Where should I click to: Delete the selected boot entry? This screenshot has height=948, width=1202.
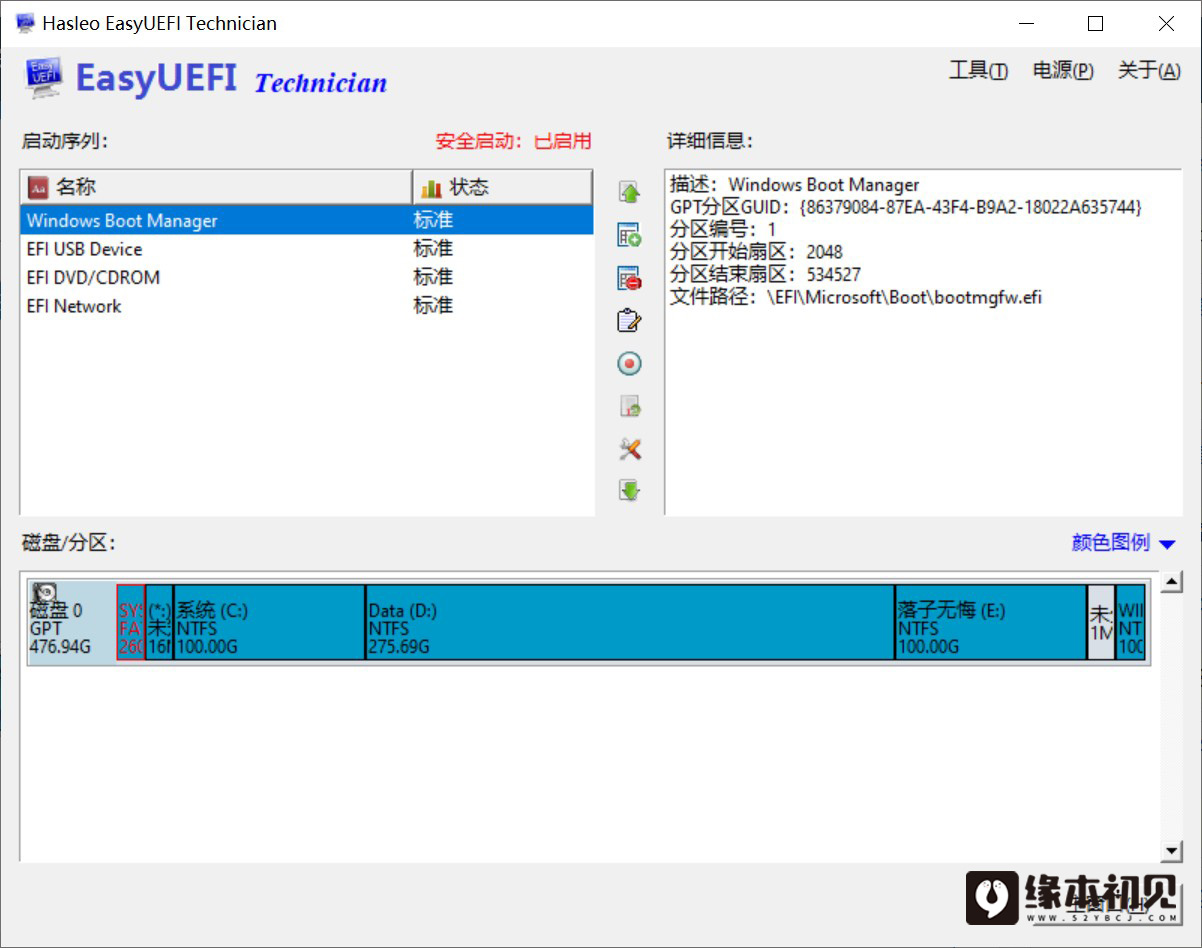[629, 279]
